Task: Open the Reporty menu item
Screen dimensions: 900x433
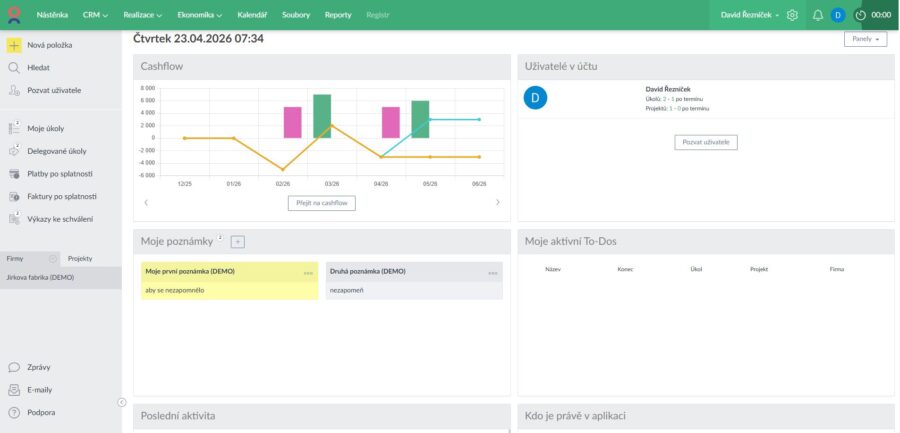Action: tap(338, 16)
